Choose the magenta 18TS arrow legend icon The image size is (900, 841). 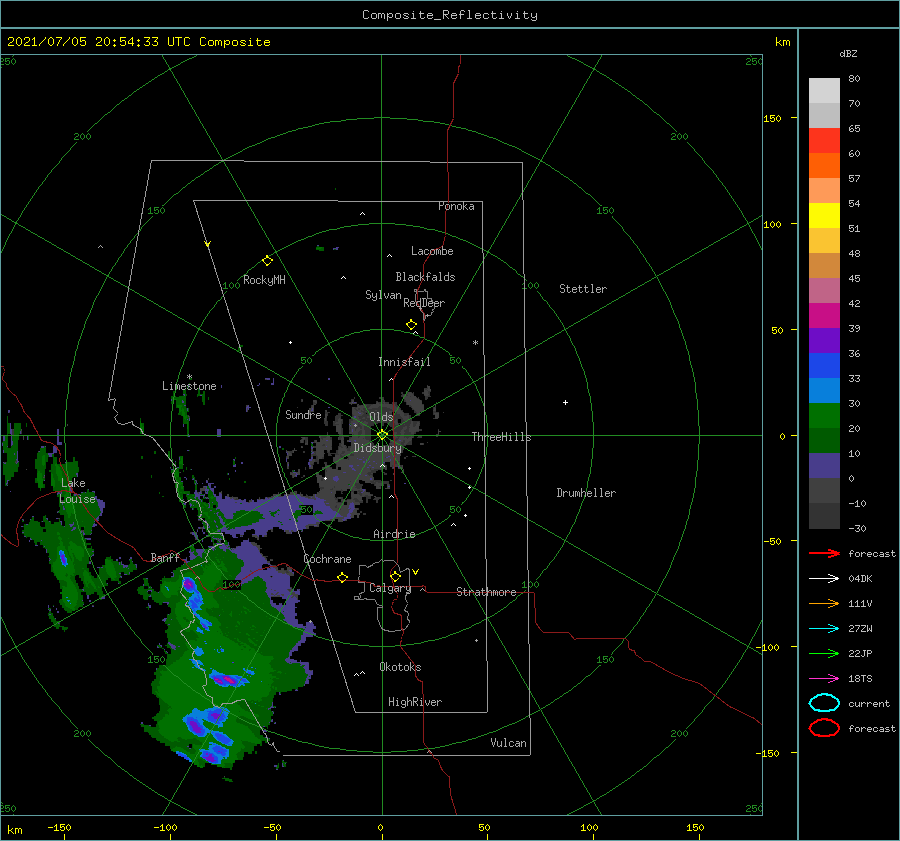coord(824,679)
